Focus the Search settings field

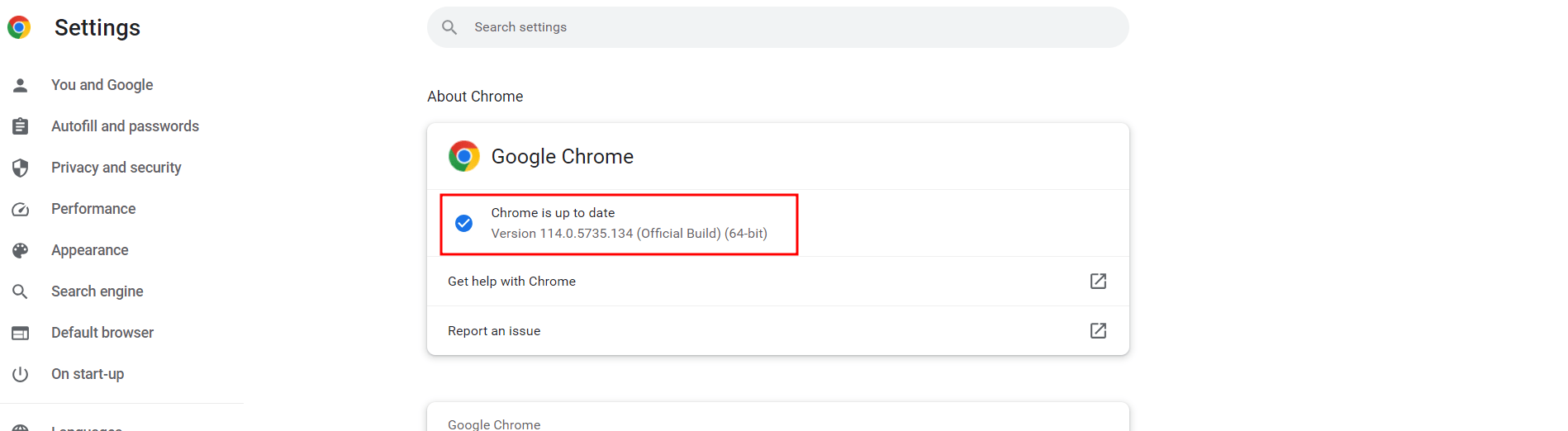click(777, 27)
